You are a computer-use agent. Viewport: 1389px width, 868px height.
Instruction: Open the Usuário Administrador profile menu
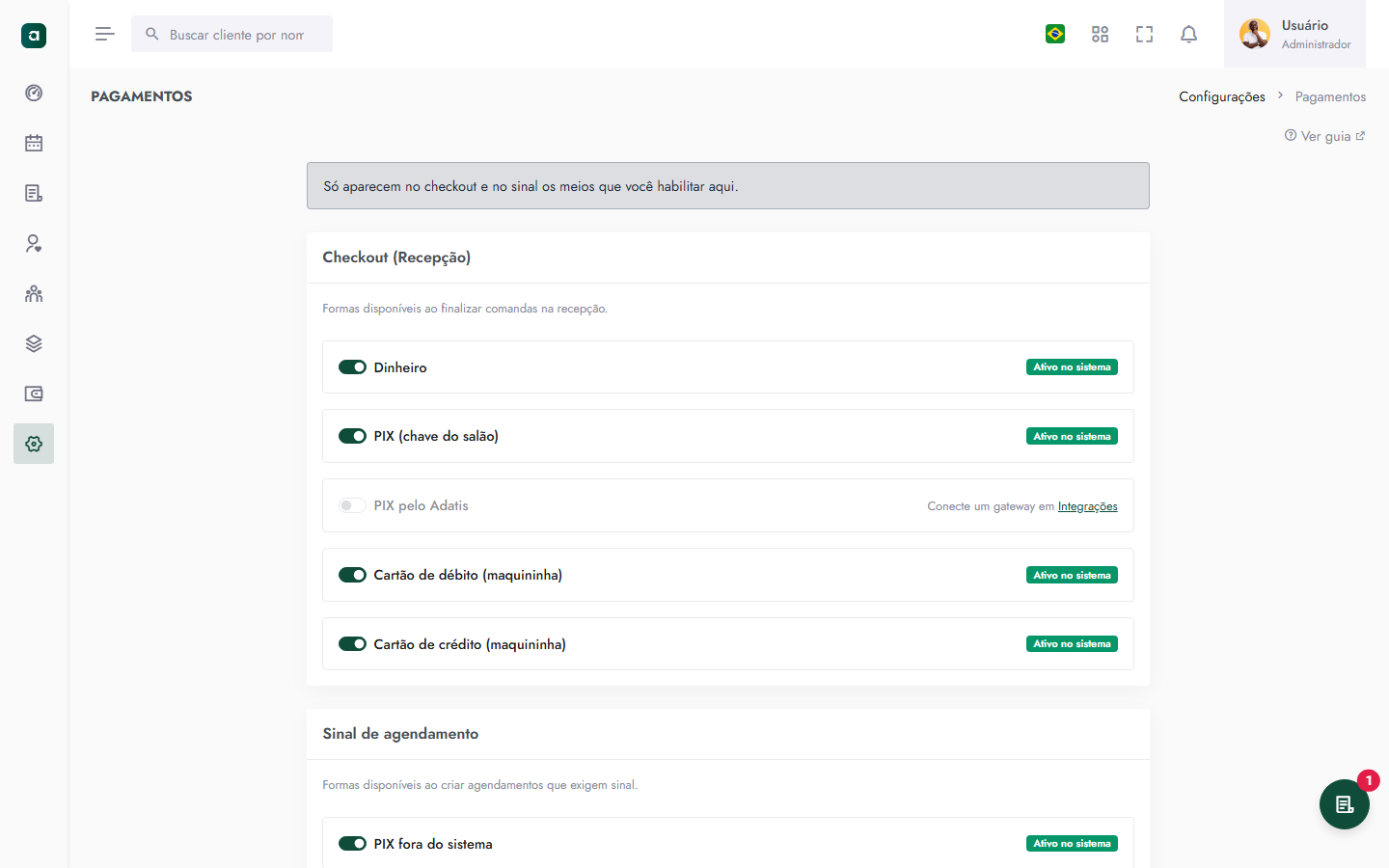coord(1294,34)
